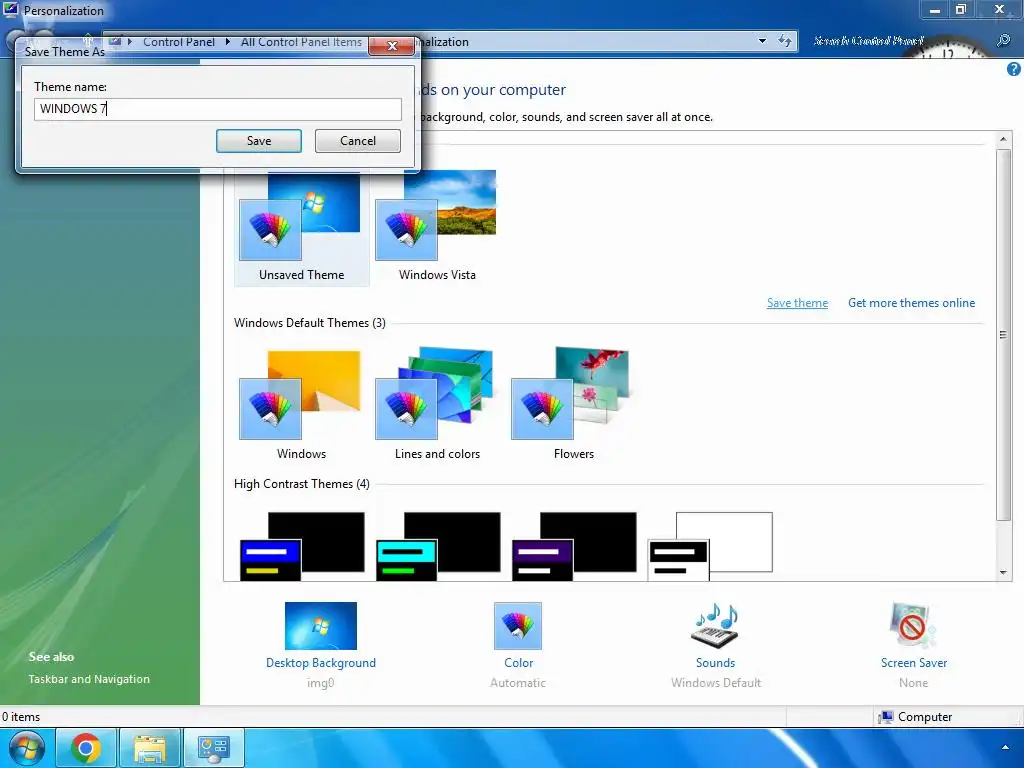Click the Save theme link
The height and width of the screenshot is (768, 1024).
pos(797,303)
